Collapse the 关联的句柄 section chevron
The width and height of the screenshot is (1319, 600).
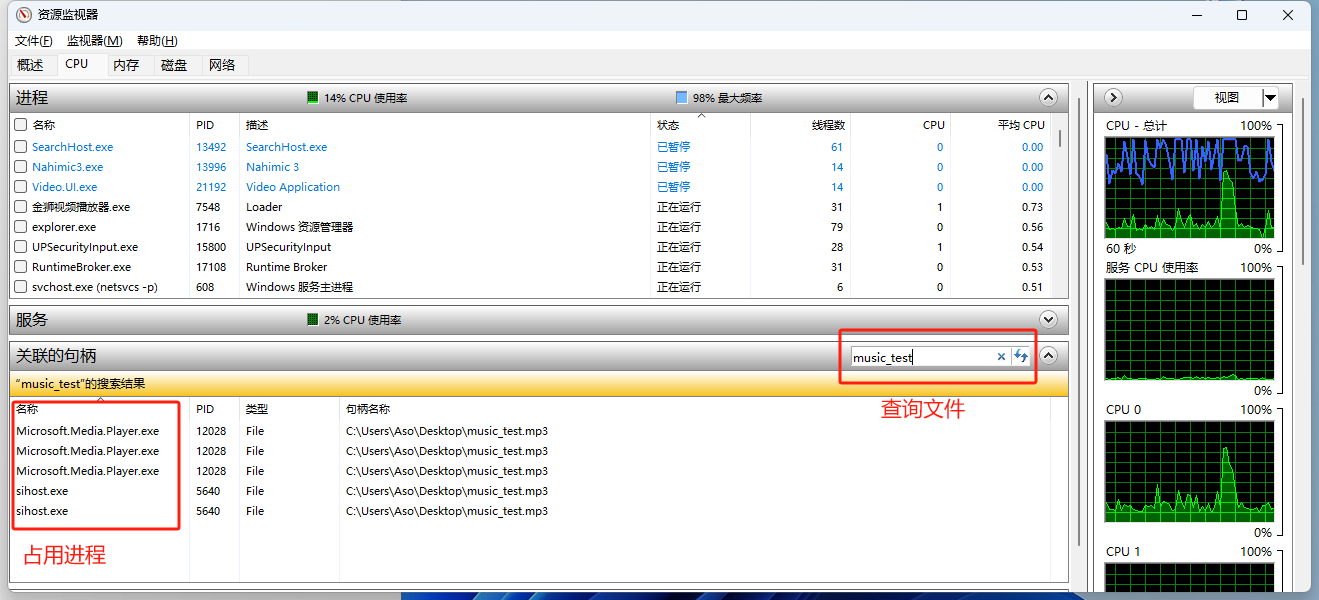[x=1048, y=355]
